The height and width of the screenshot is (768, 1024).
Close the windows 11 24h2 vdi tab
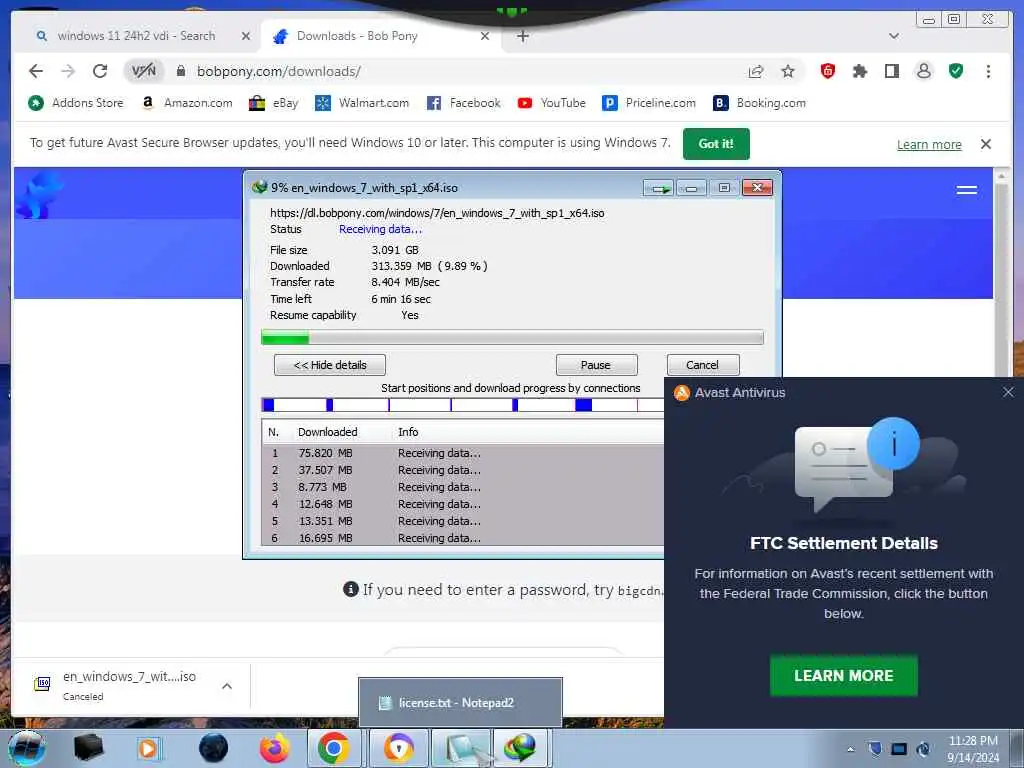(x=246, y=36)
